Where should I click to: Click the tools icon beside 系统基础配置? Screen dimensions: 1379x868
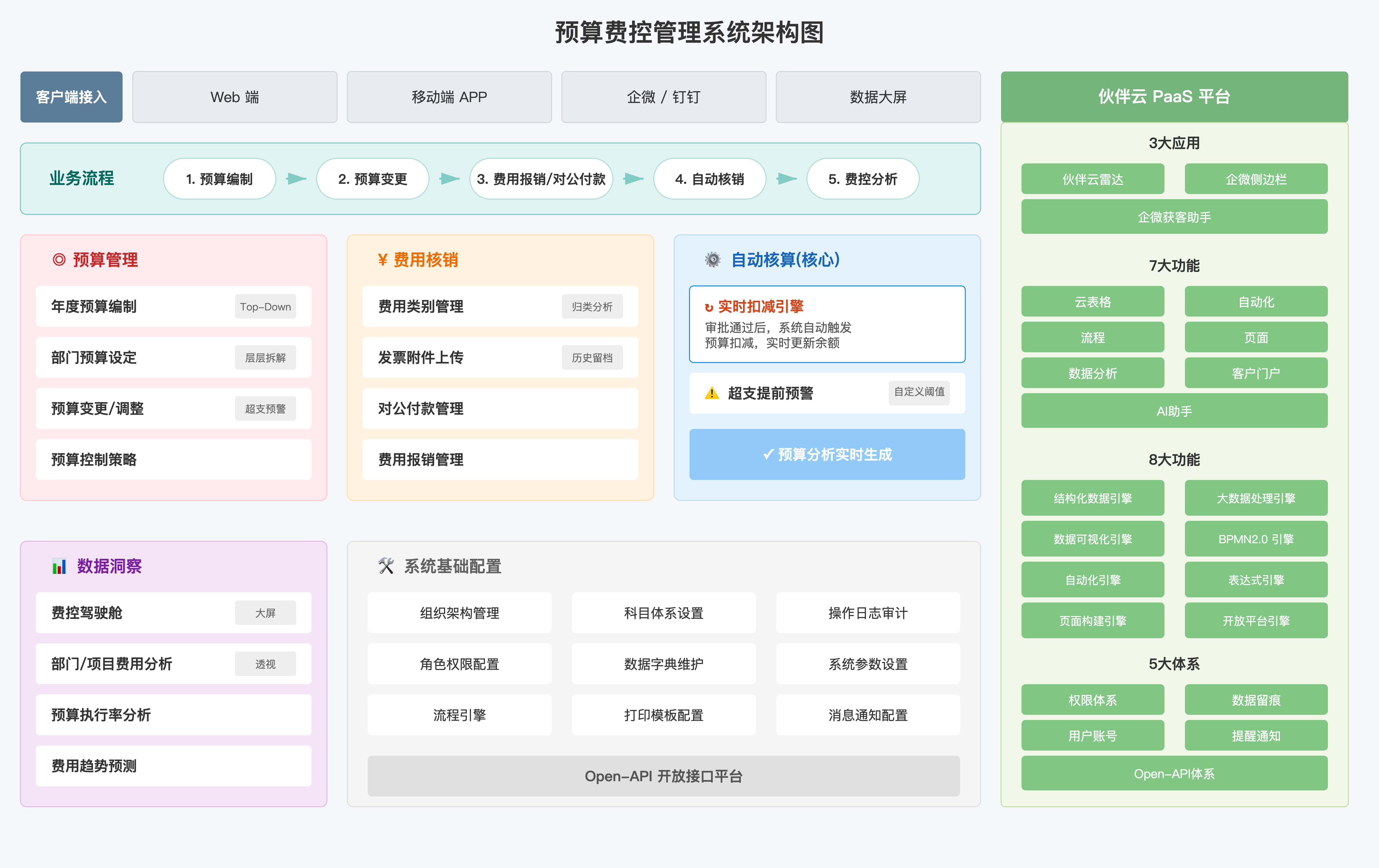[x=386, y=566]
